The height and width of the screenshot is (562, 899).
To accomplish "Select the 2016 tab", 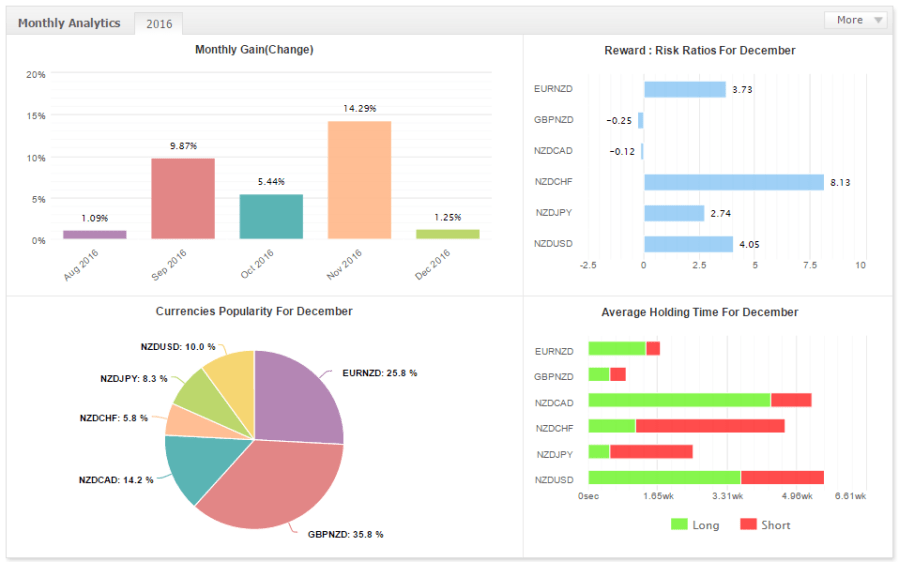I will pyautogui.click(x=158, y=24).
